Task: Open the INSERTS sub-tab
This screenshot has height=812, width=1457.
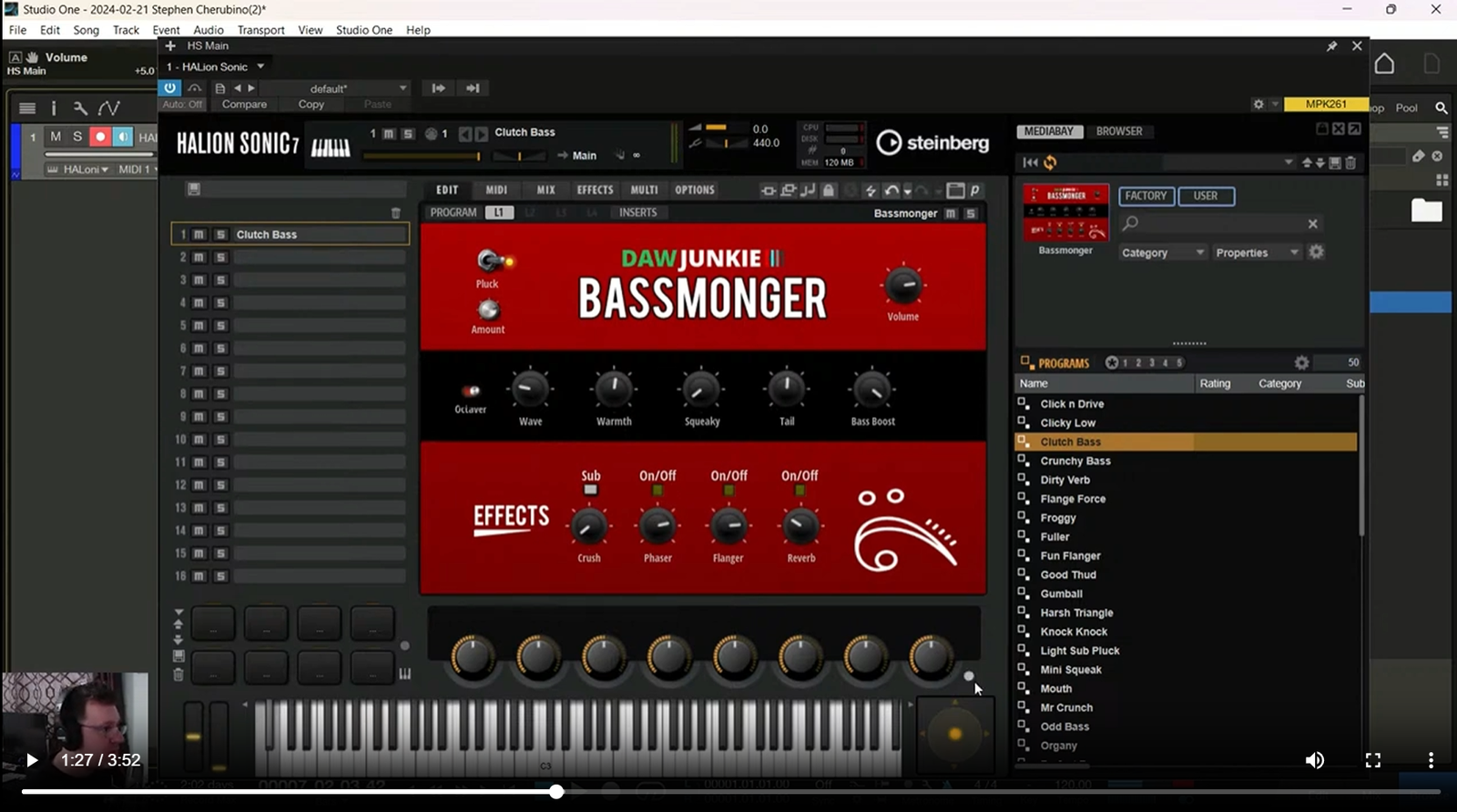Action: (637, 212)
